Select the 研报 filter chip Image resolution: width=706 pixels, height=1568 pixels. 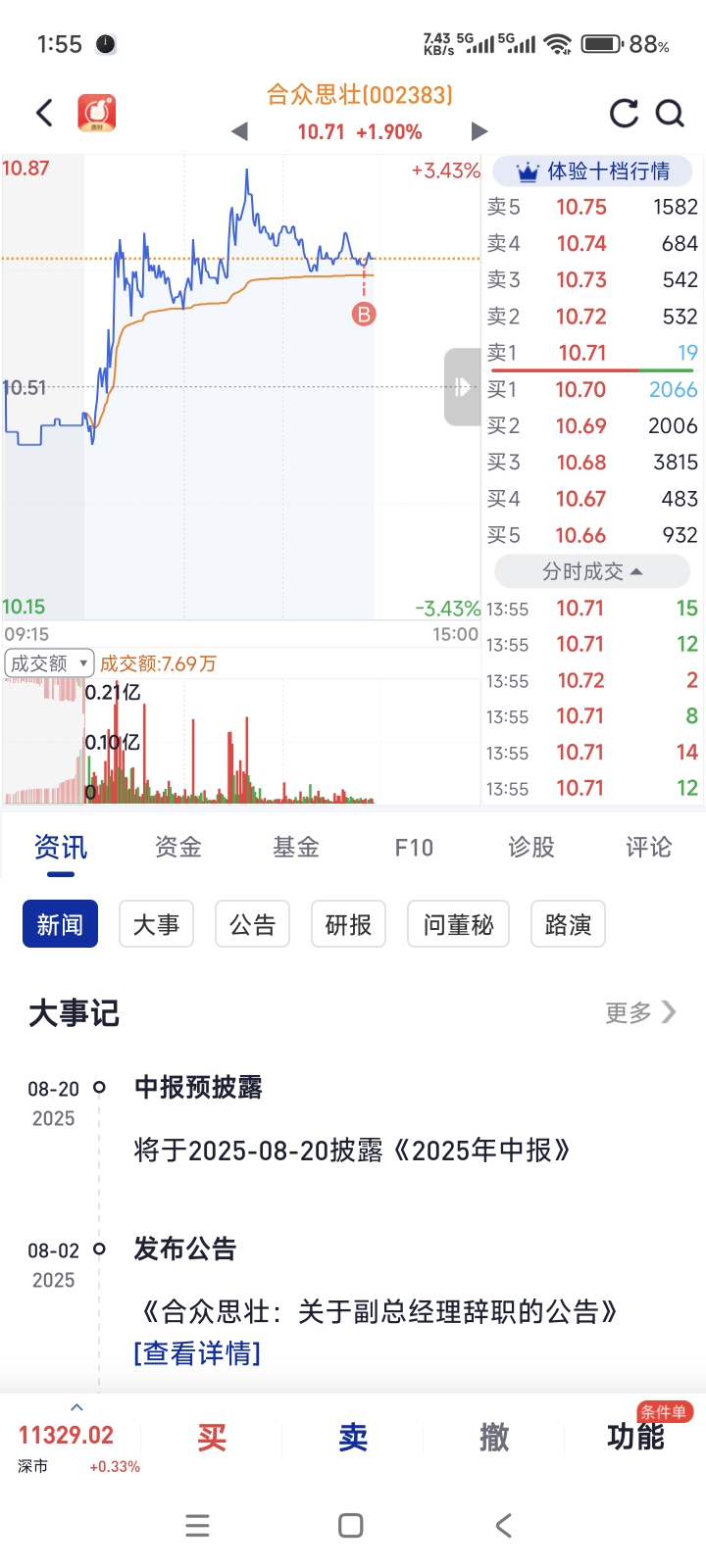[x=348, y=924]
